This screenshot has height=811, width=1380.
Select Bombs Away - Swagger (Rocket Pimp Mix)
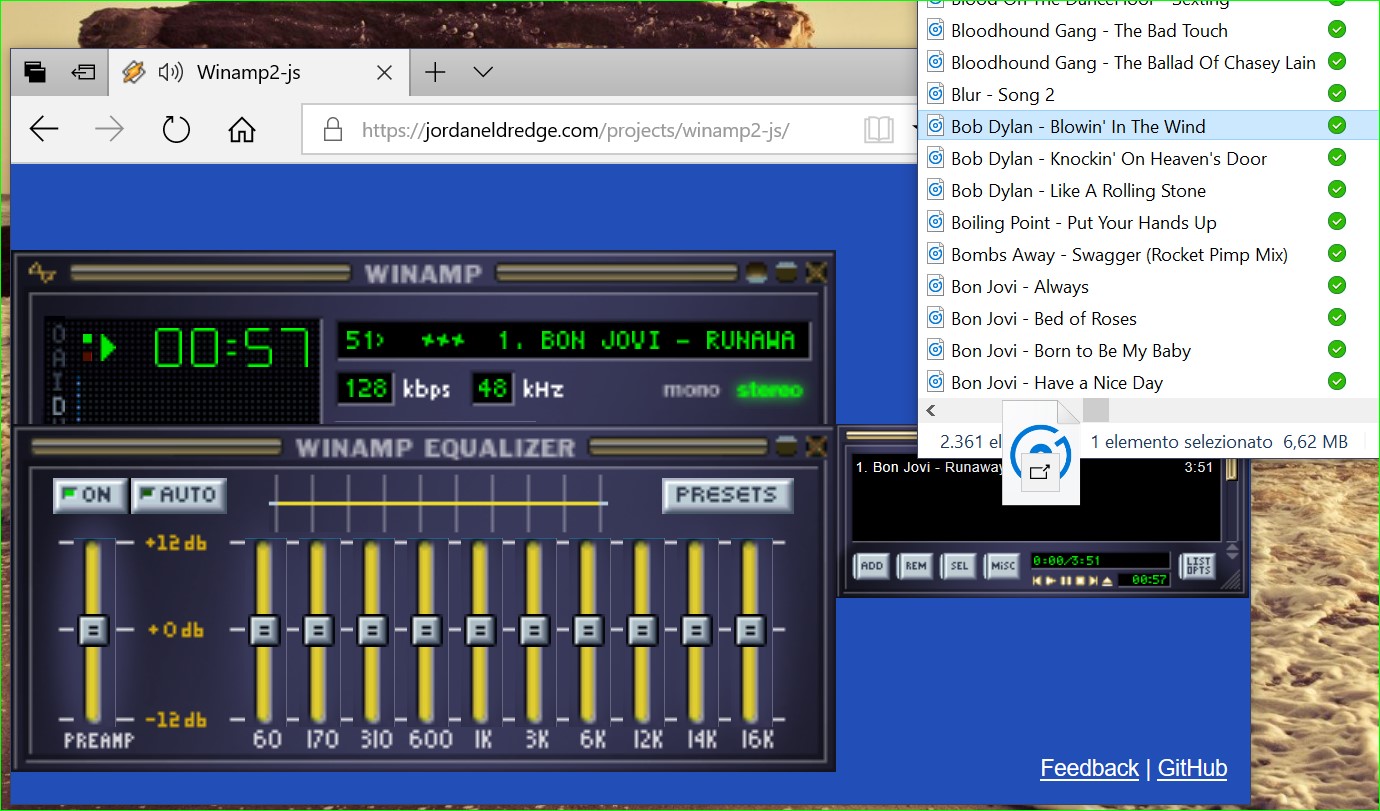[1119, 254]
